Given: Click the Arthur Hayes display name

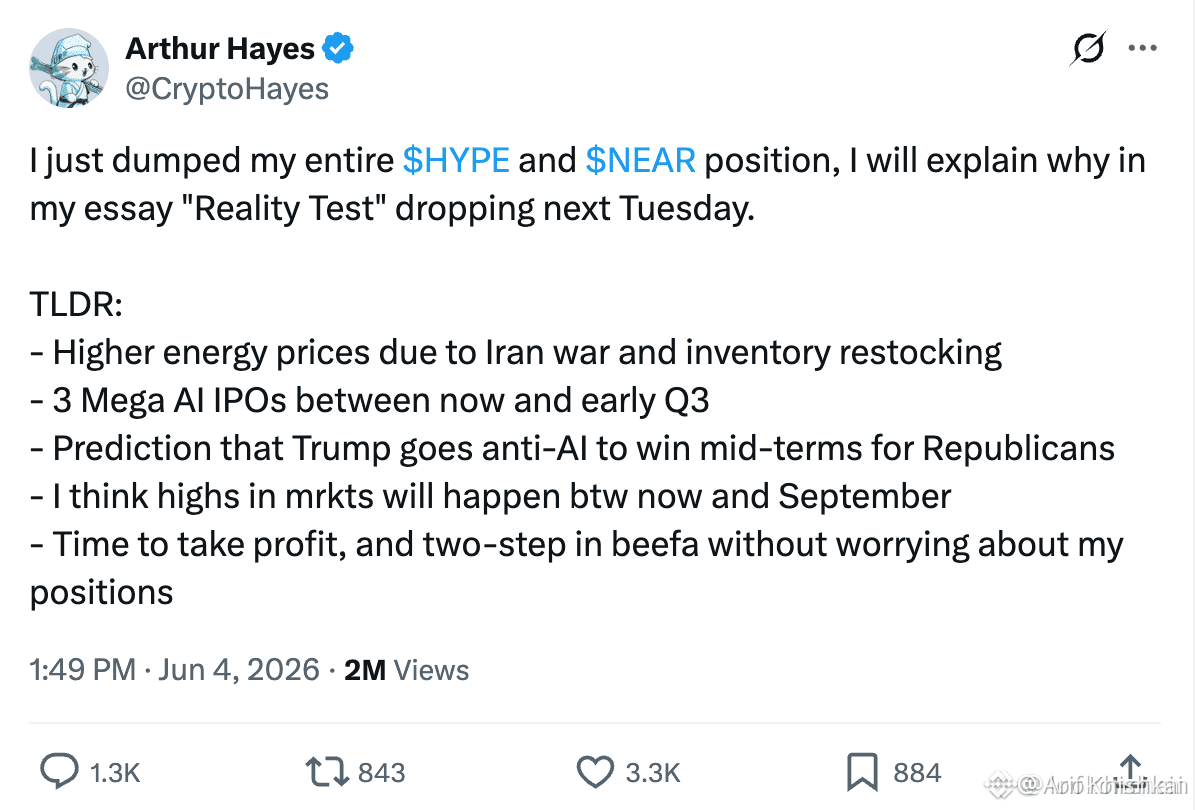Looking at the screenshot, I should (220, 48).
